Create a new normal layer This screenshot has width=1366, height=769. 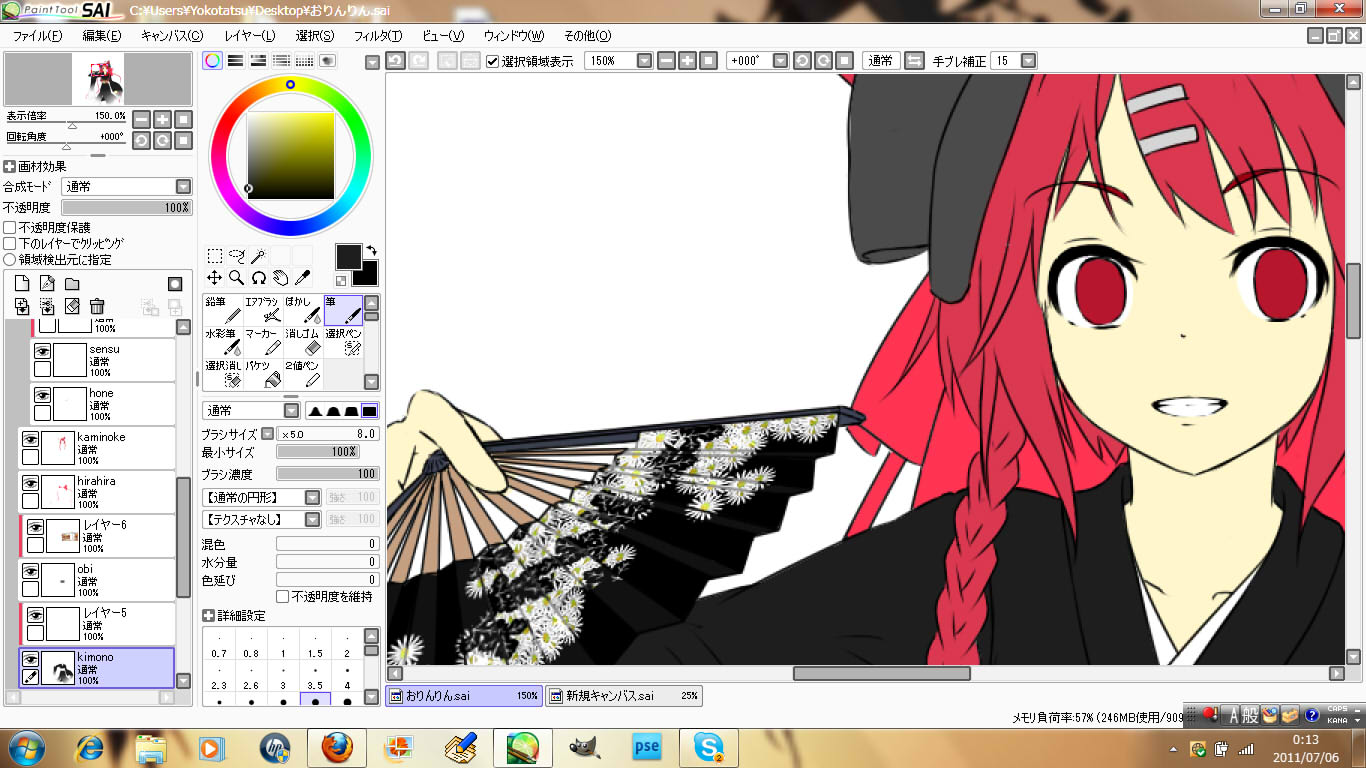pyautogui.click(x=22, y=284)
